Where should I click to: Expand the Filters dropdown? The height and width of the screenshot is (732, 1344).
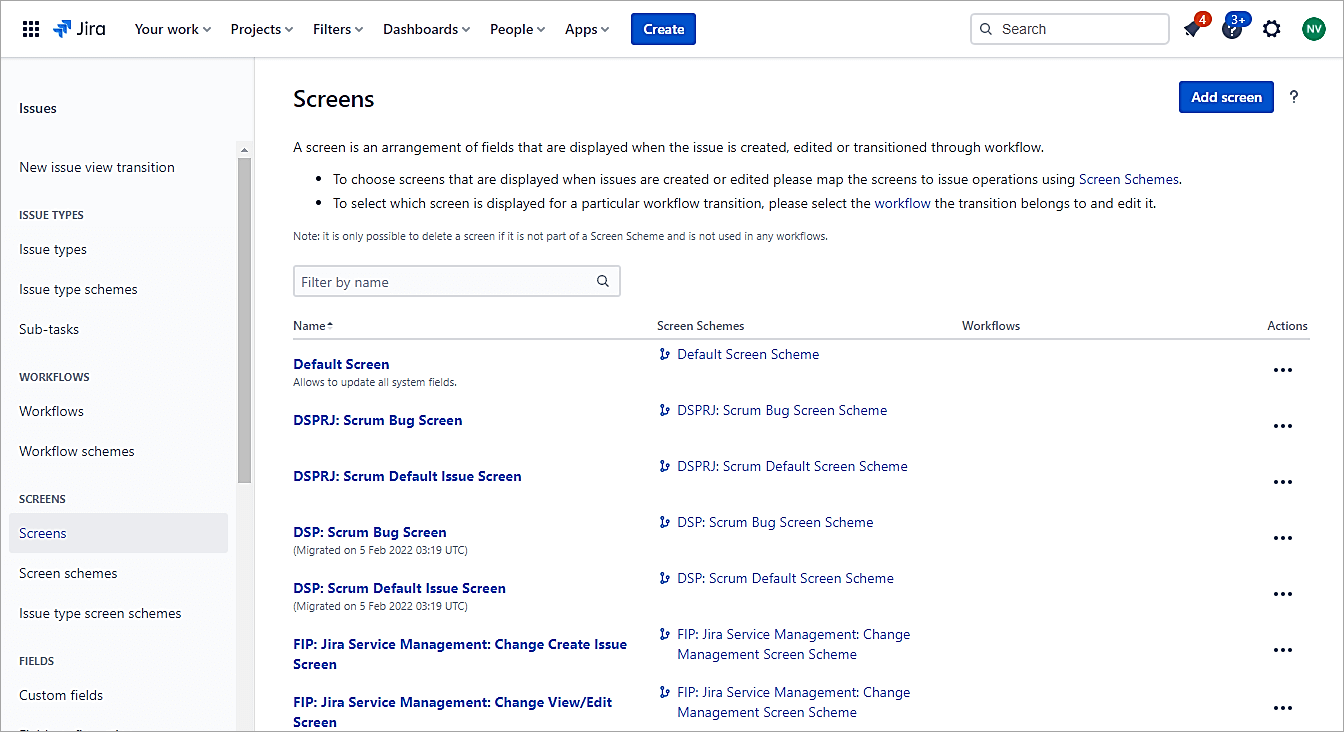(x=338, y=29)
